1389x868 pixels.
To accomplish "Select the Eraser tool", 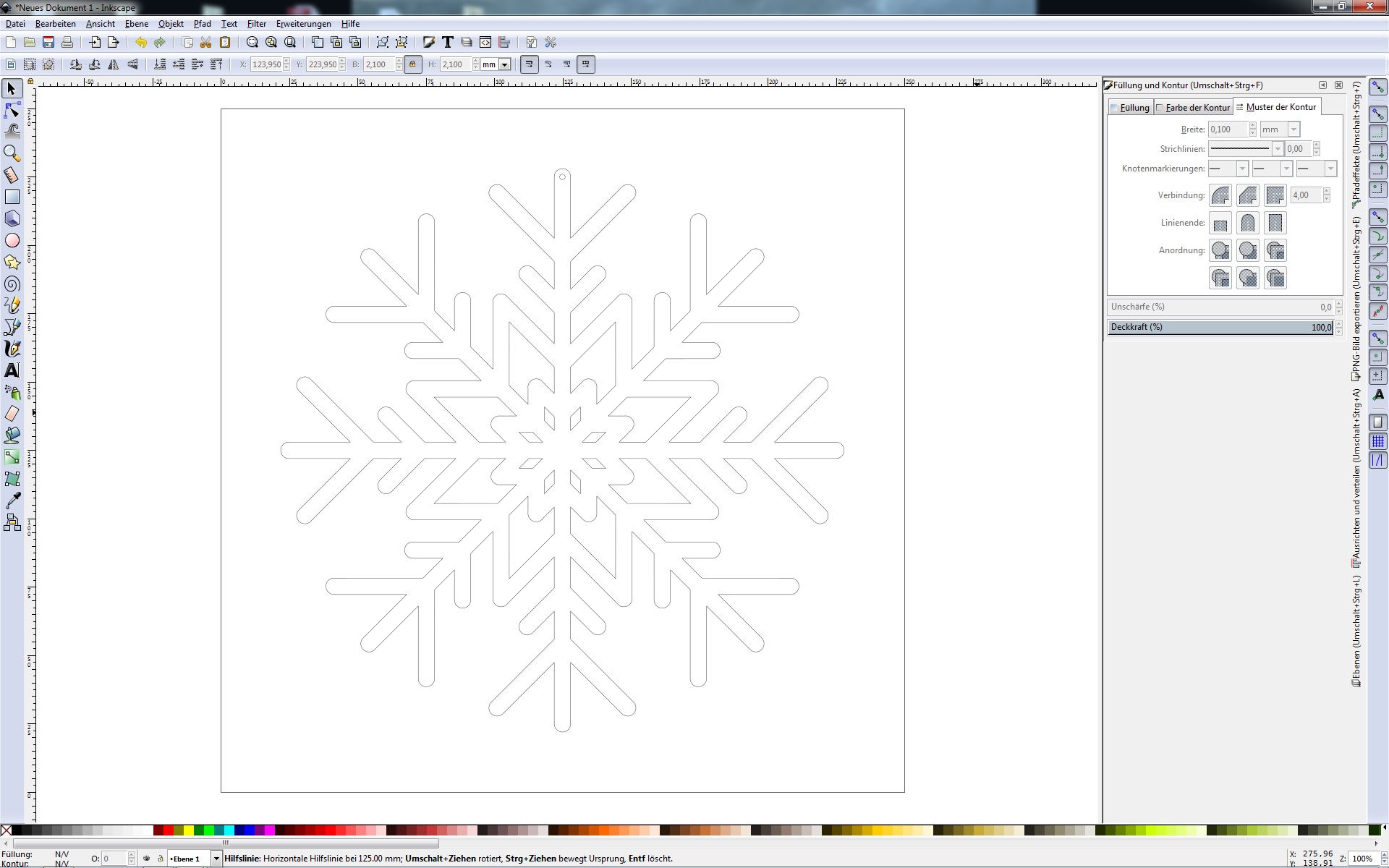I will point(12,414).
